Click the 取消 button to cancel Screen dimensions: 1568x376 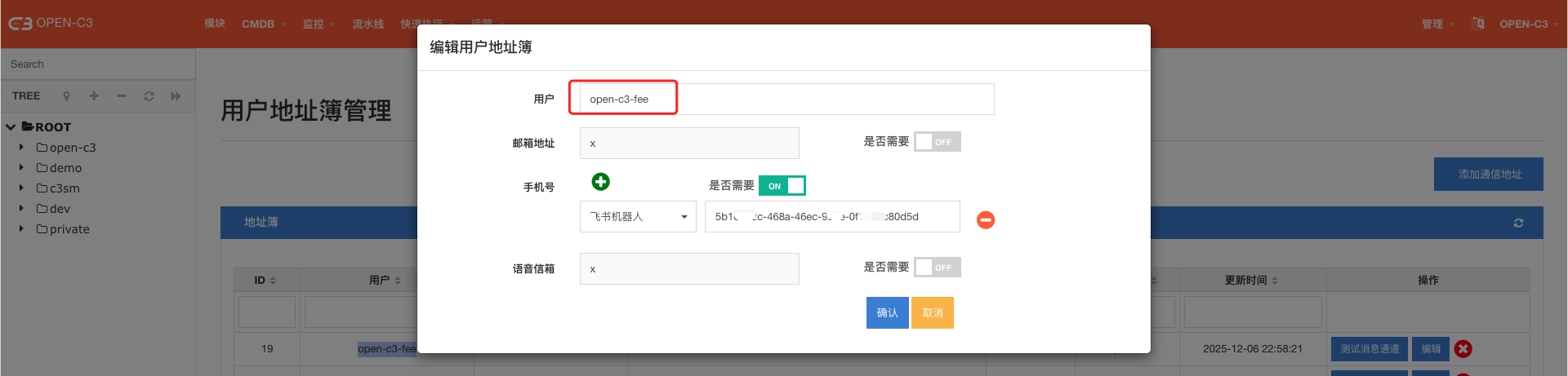(x=932, y=312)
